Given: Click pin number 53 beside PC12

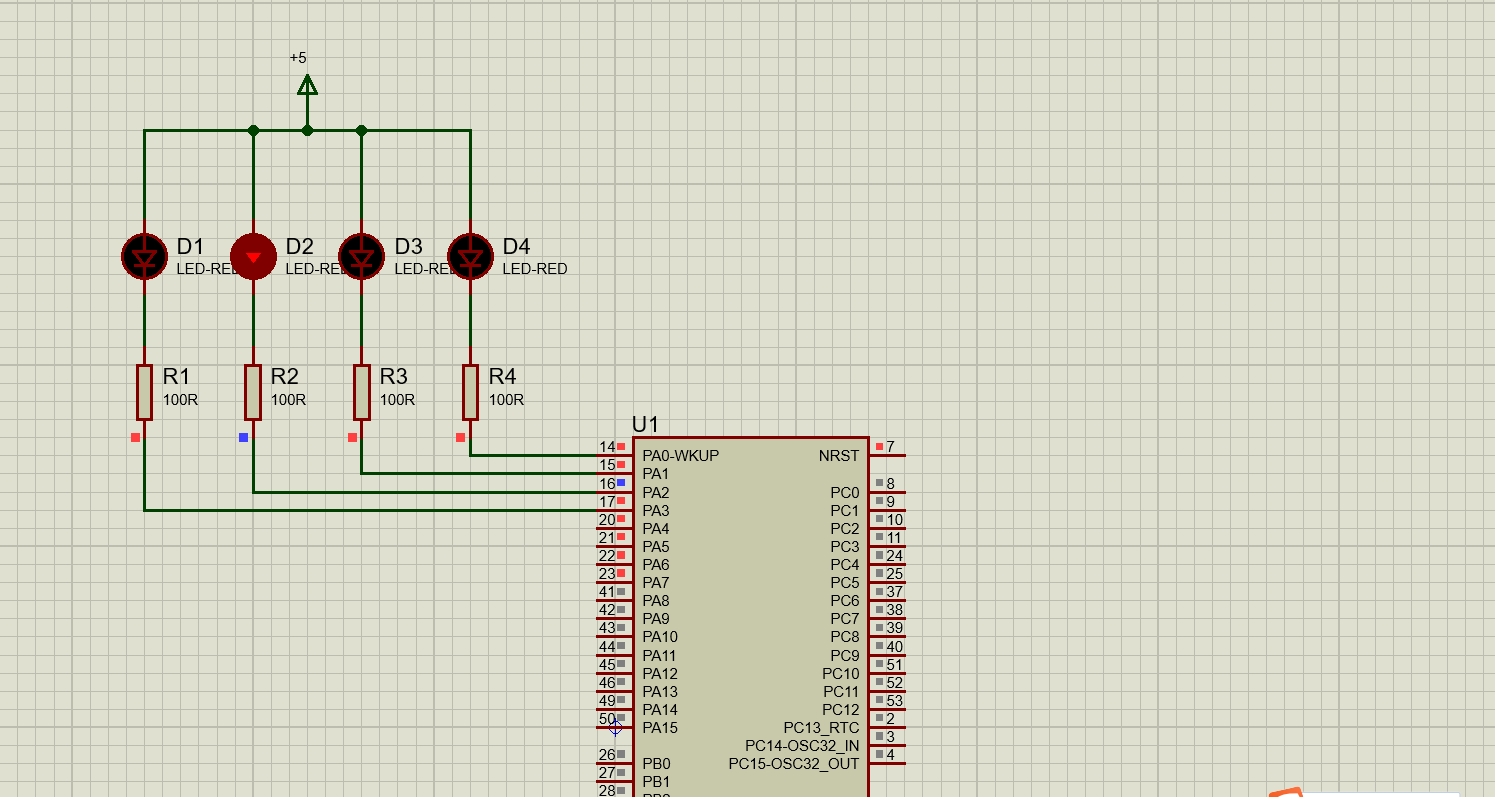Looking at the screenshot, I should pos(894,700).
